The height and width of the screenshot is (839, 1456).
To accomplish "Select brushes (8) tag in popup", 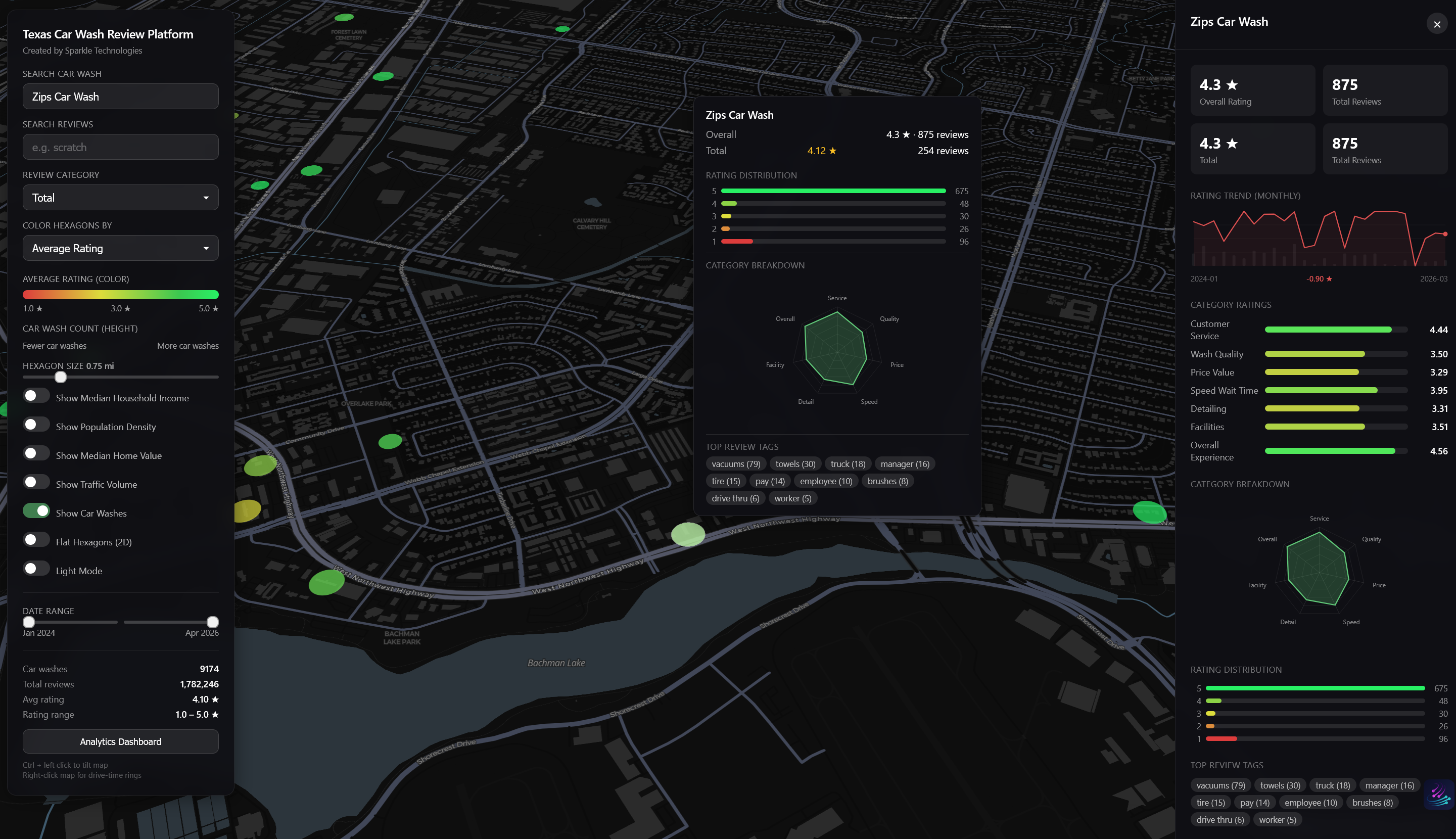I will point(887,481).
